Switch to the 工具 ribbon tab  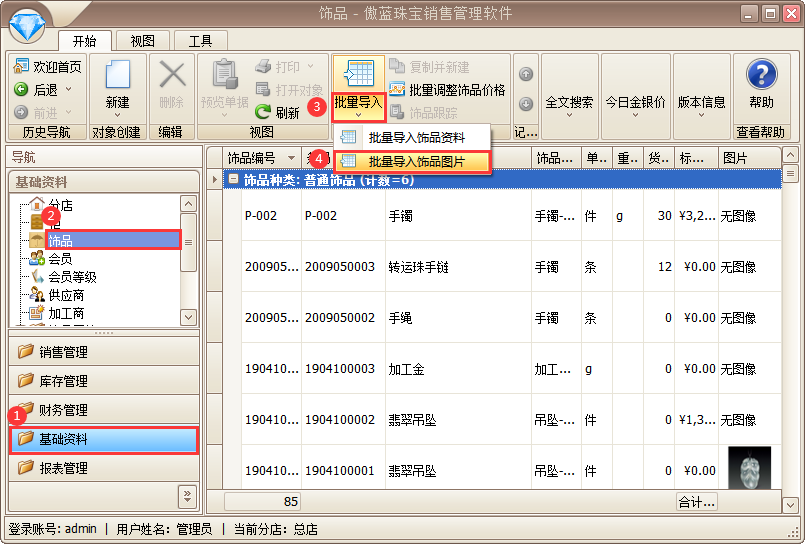click(200, 41)
